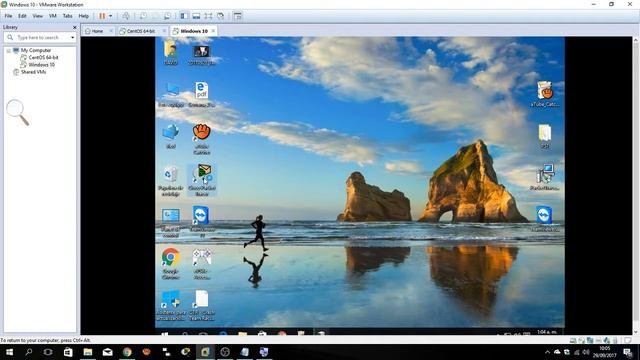
Task: Close the Windows 10 tab
Action: click(213, 31)
